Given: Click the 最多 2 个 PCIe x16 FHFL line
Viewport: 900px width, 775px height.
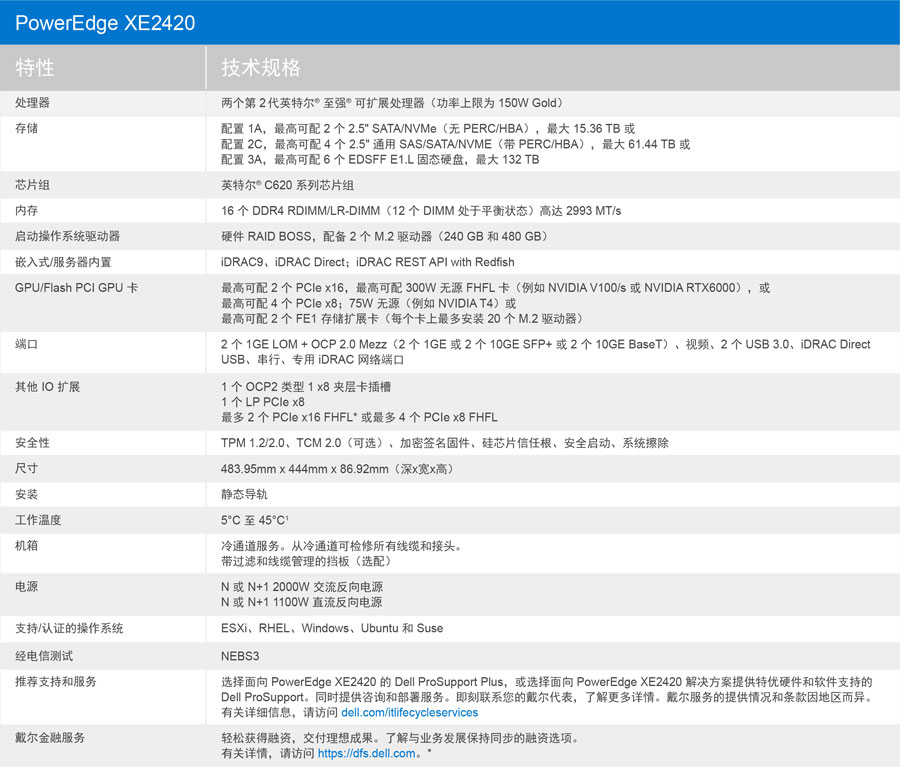Looking at the screenshot, I should 359,417.
